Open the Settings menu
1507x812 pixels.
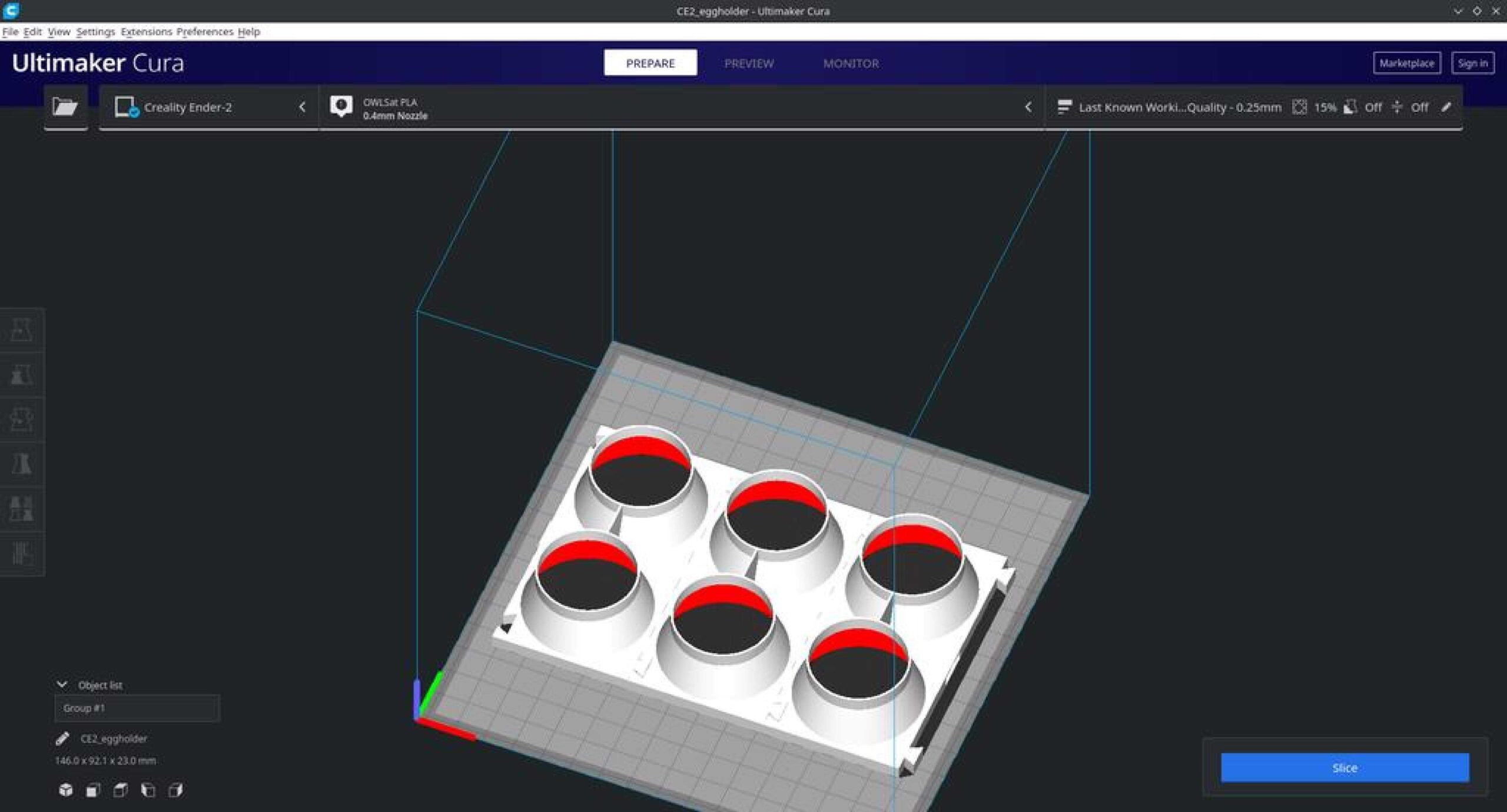(x=95, y=32)
